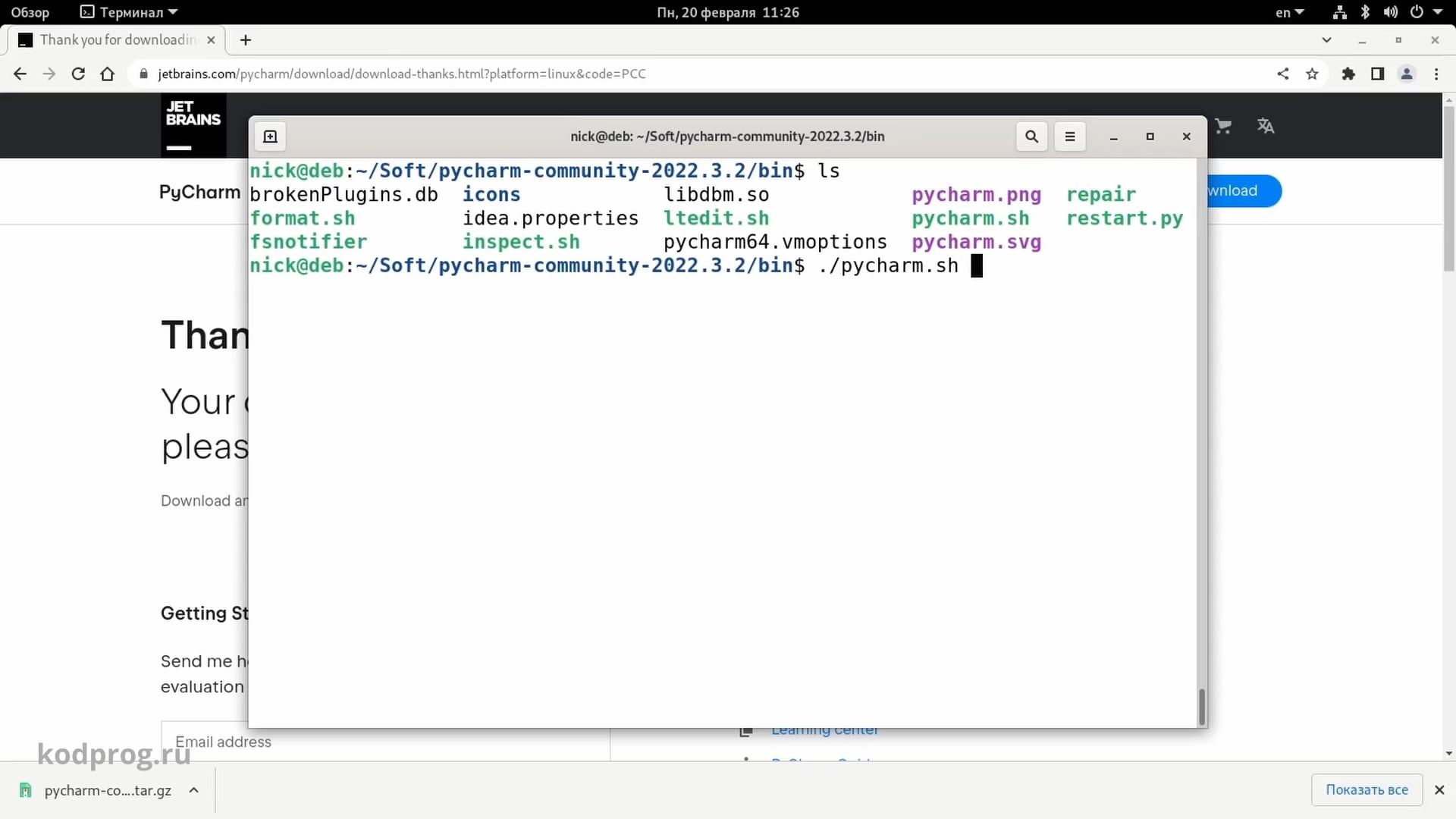1456x819 pixels.
Task: Go to browser home page
Action: [x=108, y=74]
